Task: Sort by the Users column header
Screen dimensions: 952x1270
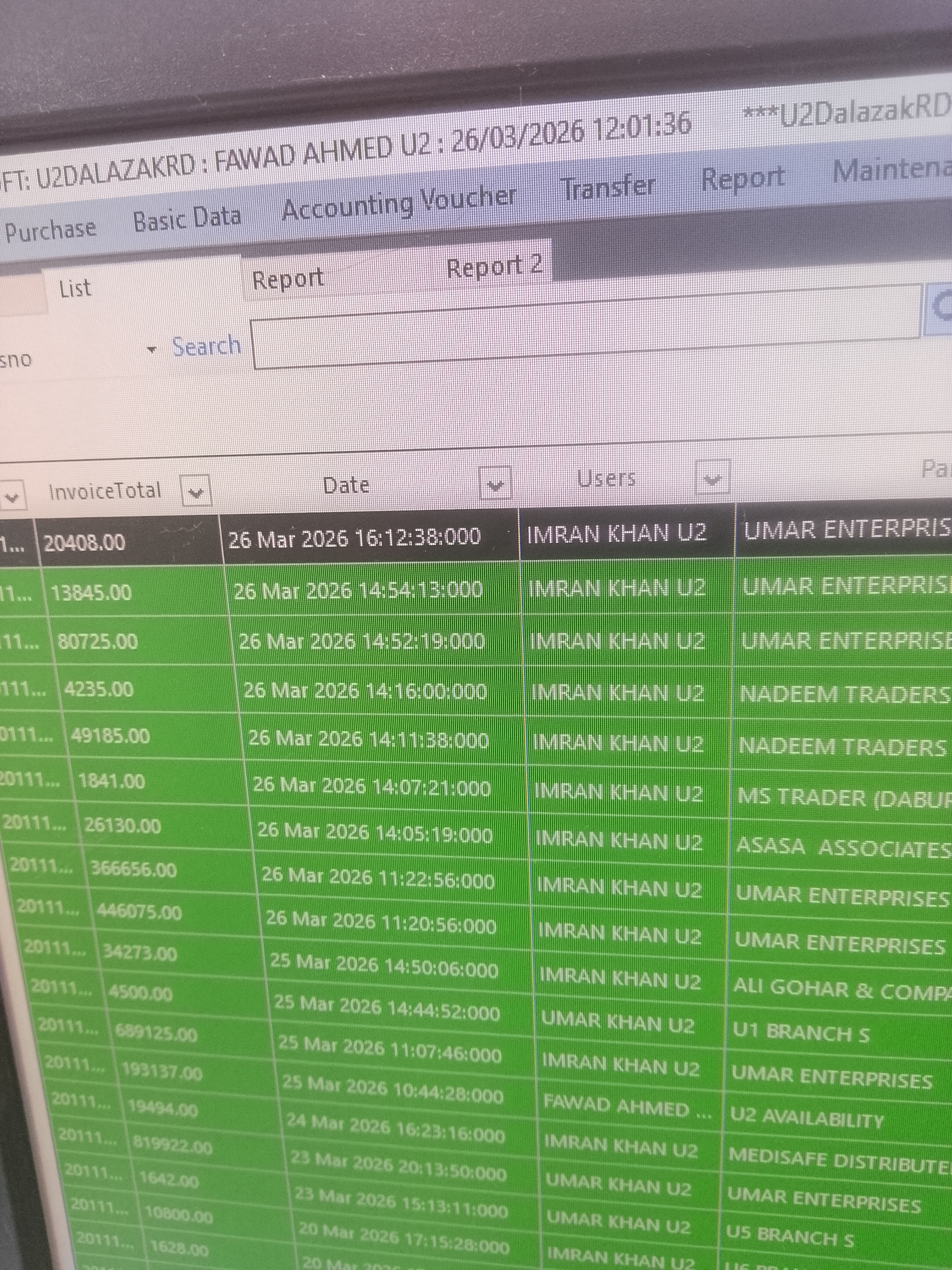Action: click(607, 478)
